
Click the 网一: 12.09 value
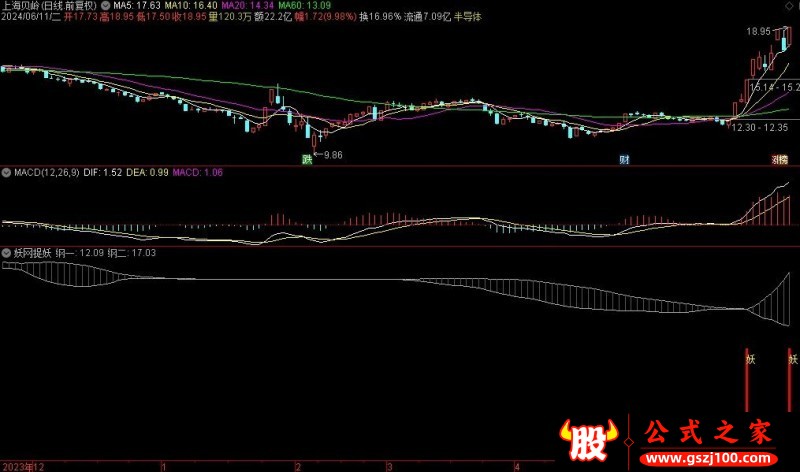80,253
